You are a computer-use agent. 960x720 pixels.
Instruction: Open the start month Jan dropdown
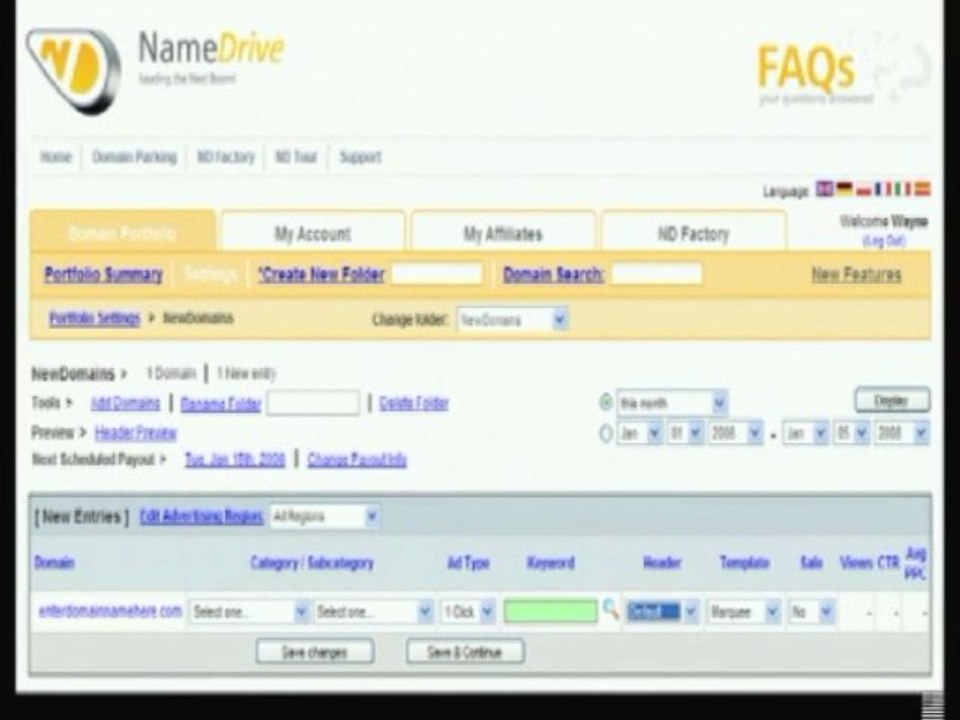click(x=639, y=433)
